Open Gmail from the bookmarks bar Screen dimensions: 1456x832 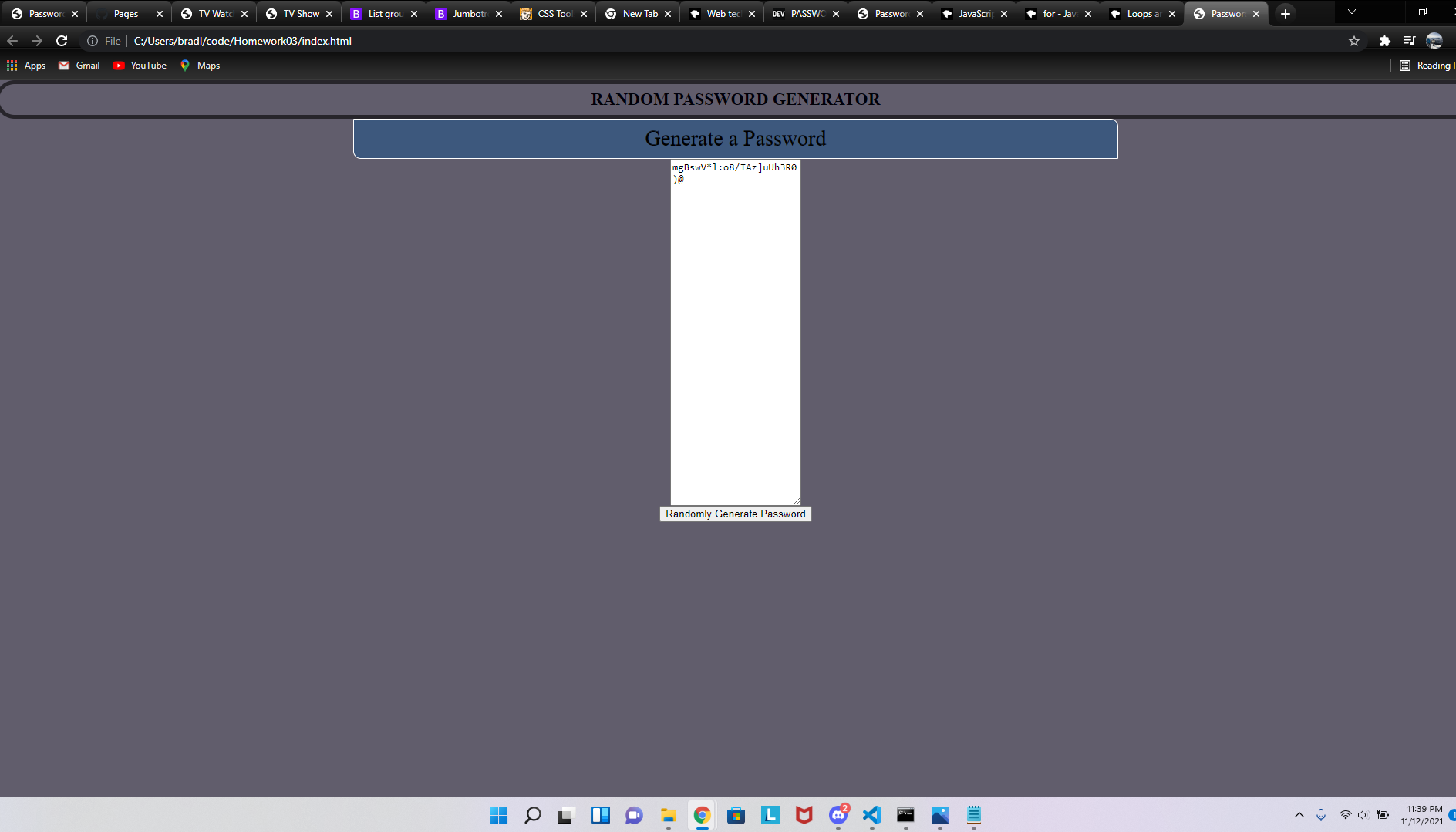point(78,66)
